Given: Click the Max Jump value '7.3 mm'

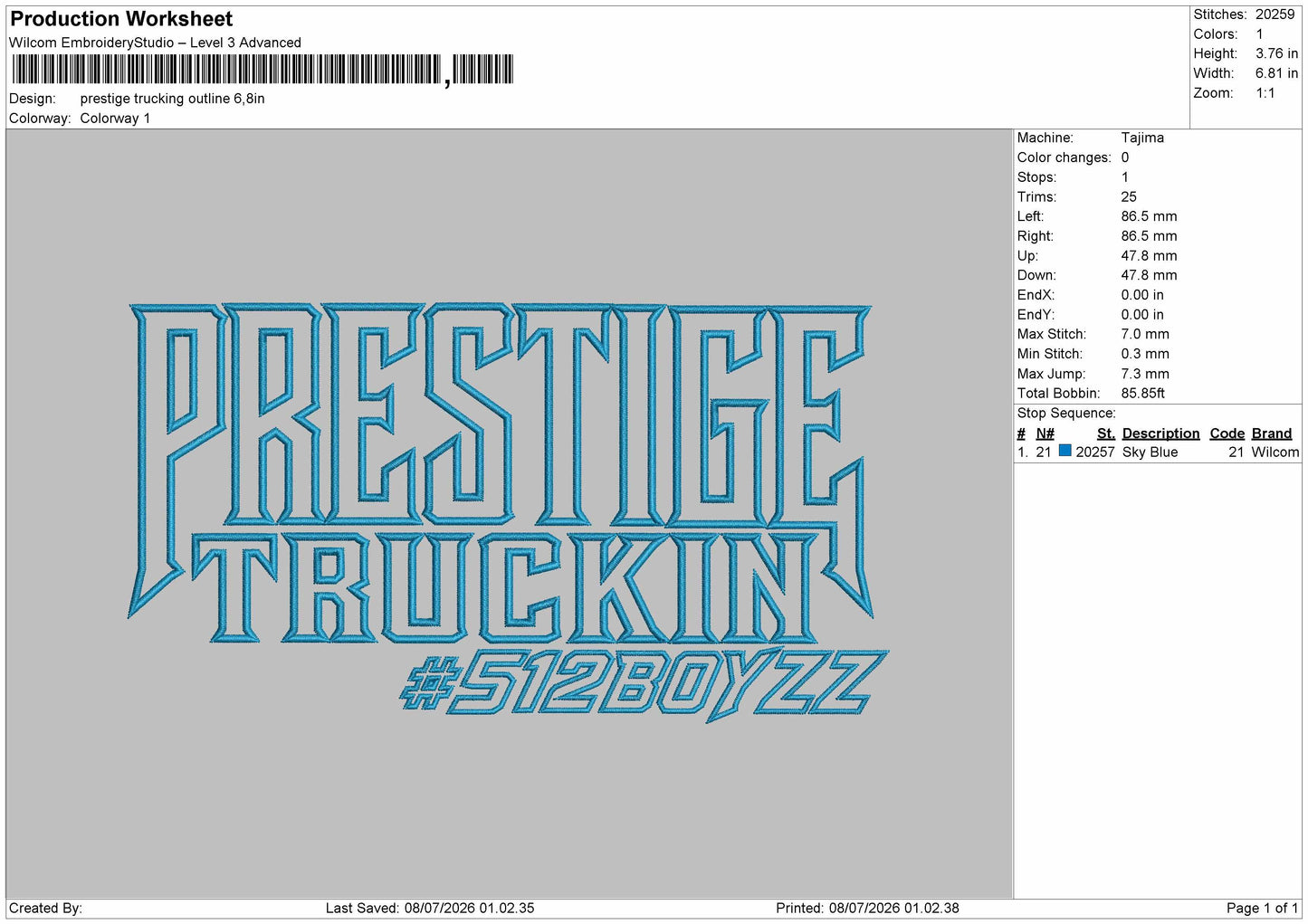Looking at the screenshot, I should (x=1145, y=374).
